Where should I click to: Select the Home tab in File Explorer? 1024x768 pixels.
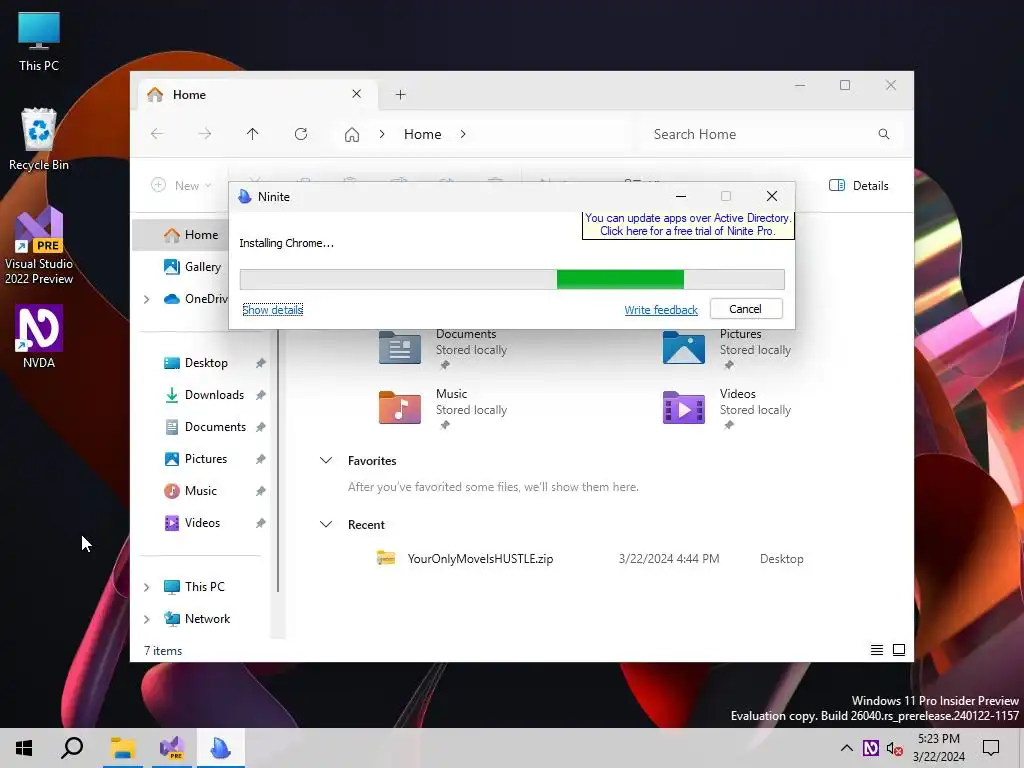pos(255,95)
